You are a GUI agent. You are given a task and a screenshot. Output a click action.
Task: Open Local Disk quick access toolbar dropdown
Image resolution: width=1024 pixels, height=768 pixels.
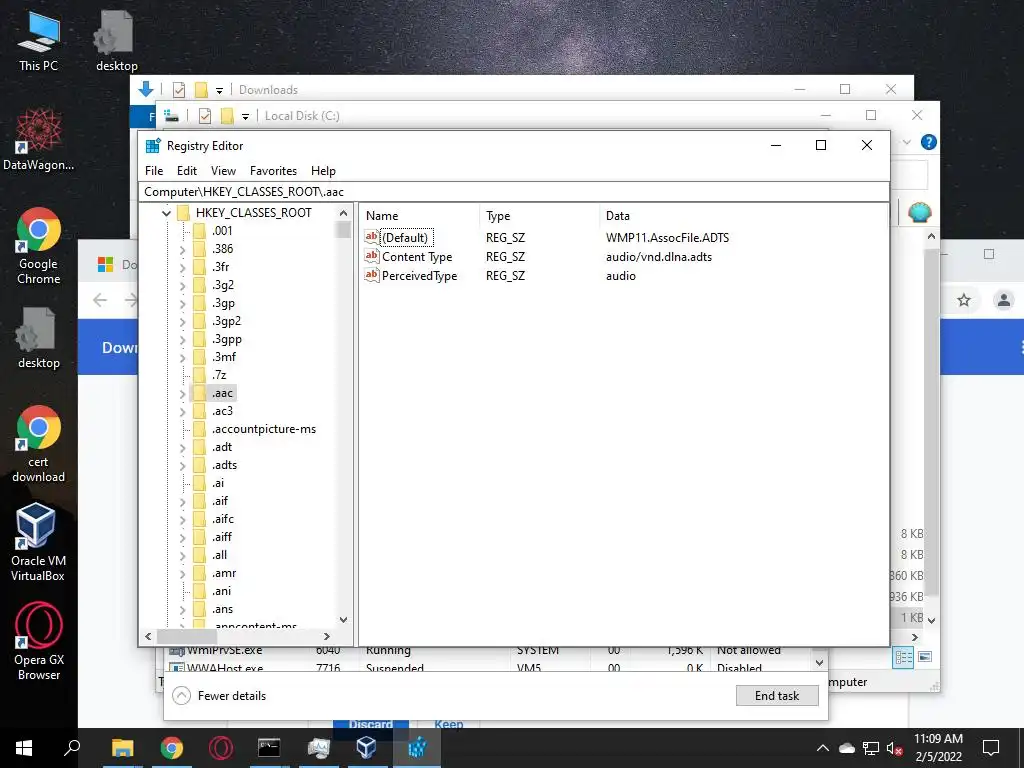tap(246, 116)
